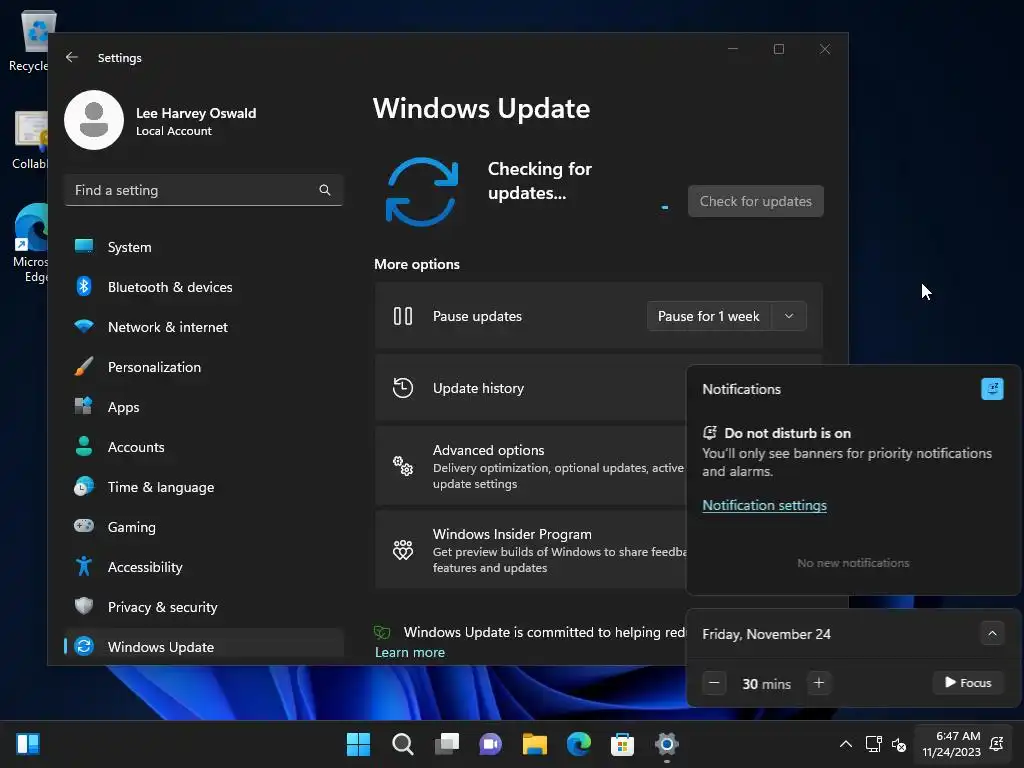Screen dimensions: 1024x768
Task: Select the Microsoft Edge desktop shortcut
Action: 30,242
